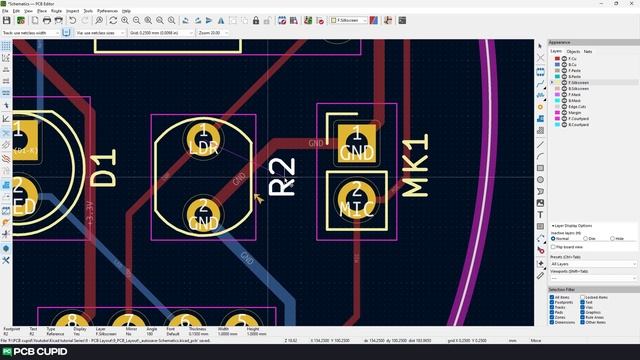Select the F.Mask layer row

tap(593, 95)
